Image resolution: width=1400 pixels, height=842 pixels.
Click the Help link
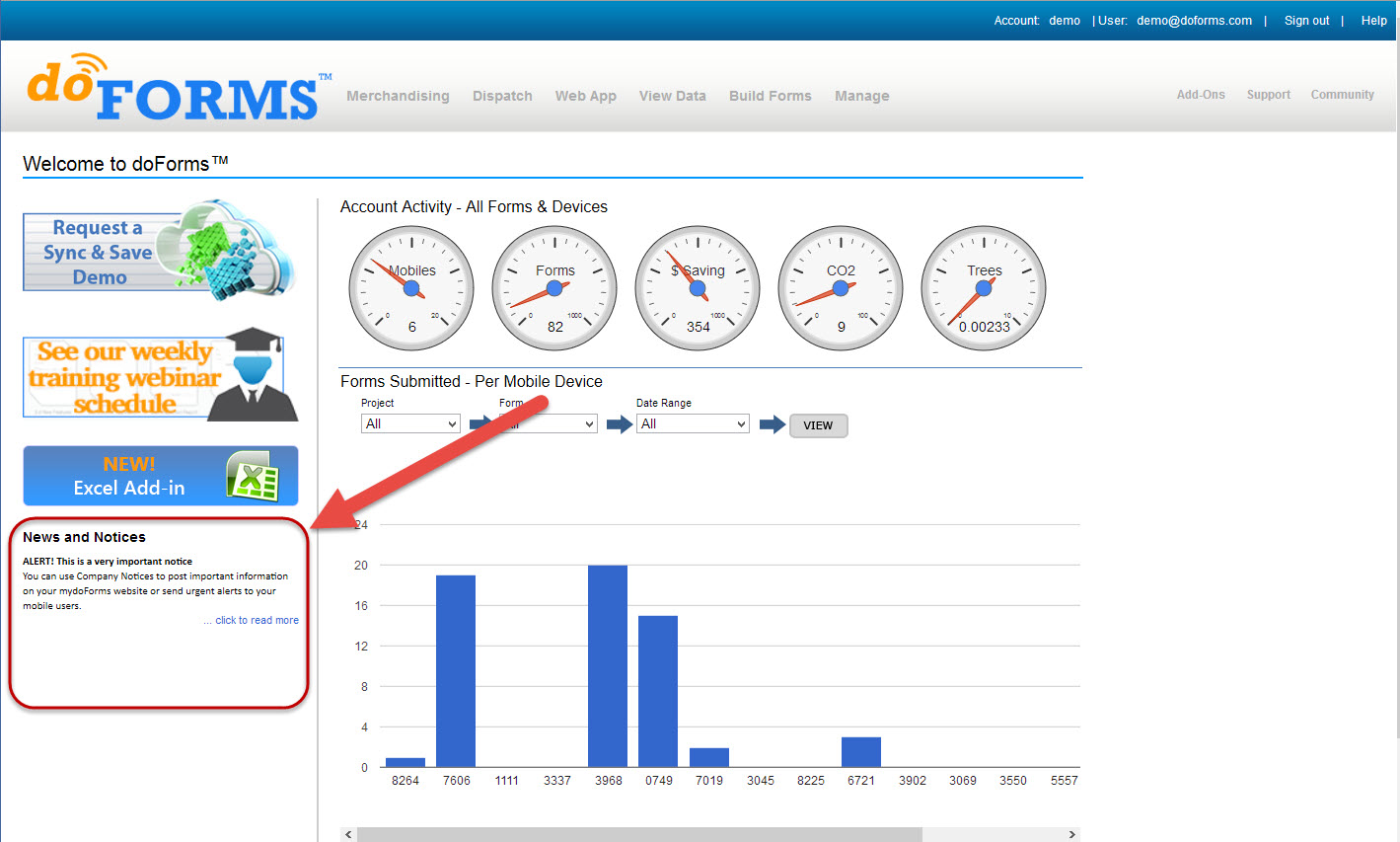tap(1373, 21)
